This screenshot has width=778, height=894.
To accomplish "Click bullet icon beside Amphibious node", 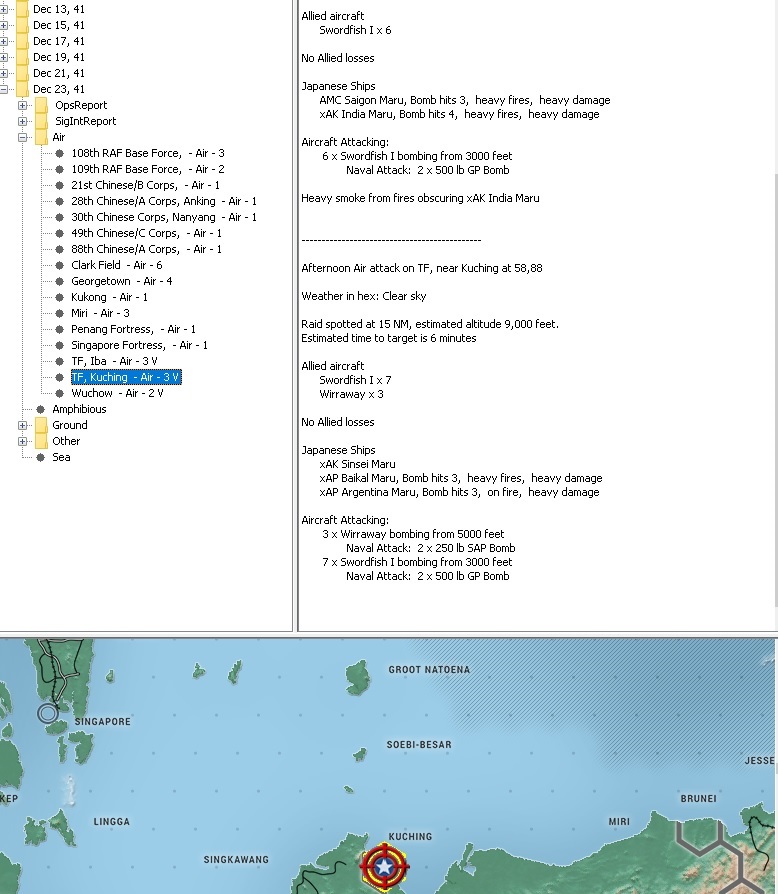I will point(40,409).
